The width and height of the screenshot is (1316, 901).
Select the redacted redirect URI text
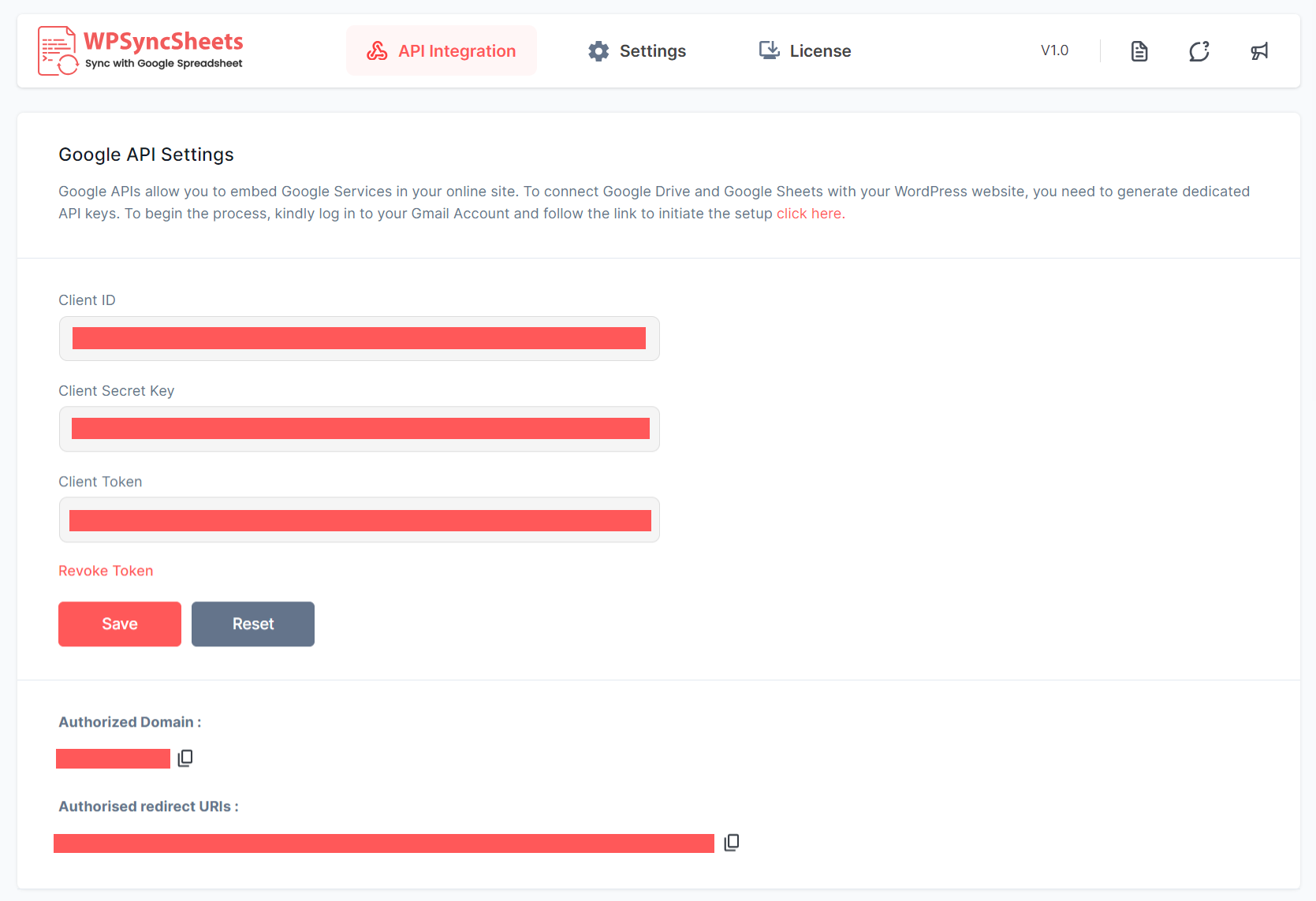[x=383, y=843]
